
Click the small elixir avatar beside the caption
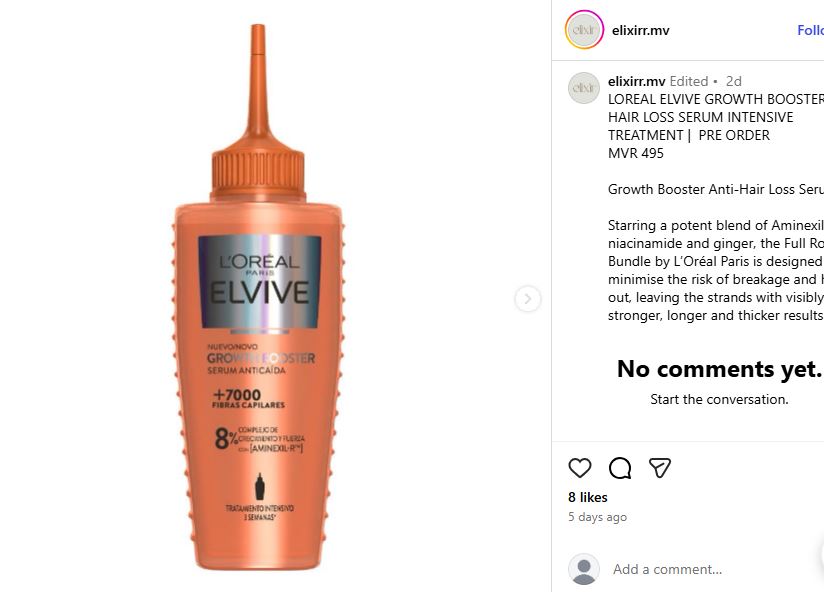point(583,88)
